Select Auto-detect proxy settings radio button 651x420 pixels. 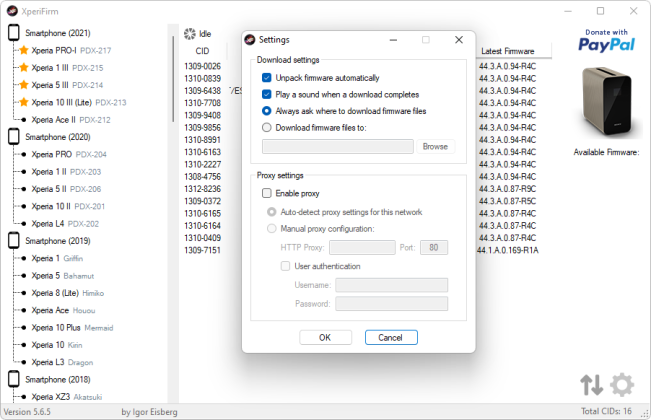pos(272,212)
